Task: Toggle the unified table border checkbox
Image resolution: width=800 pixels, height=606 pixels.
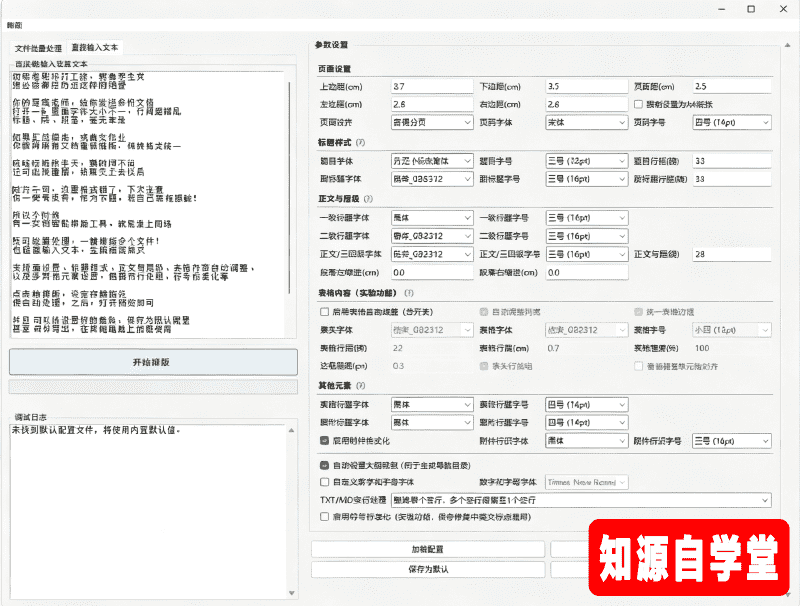Action: (638, 312)
